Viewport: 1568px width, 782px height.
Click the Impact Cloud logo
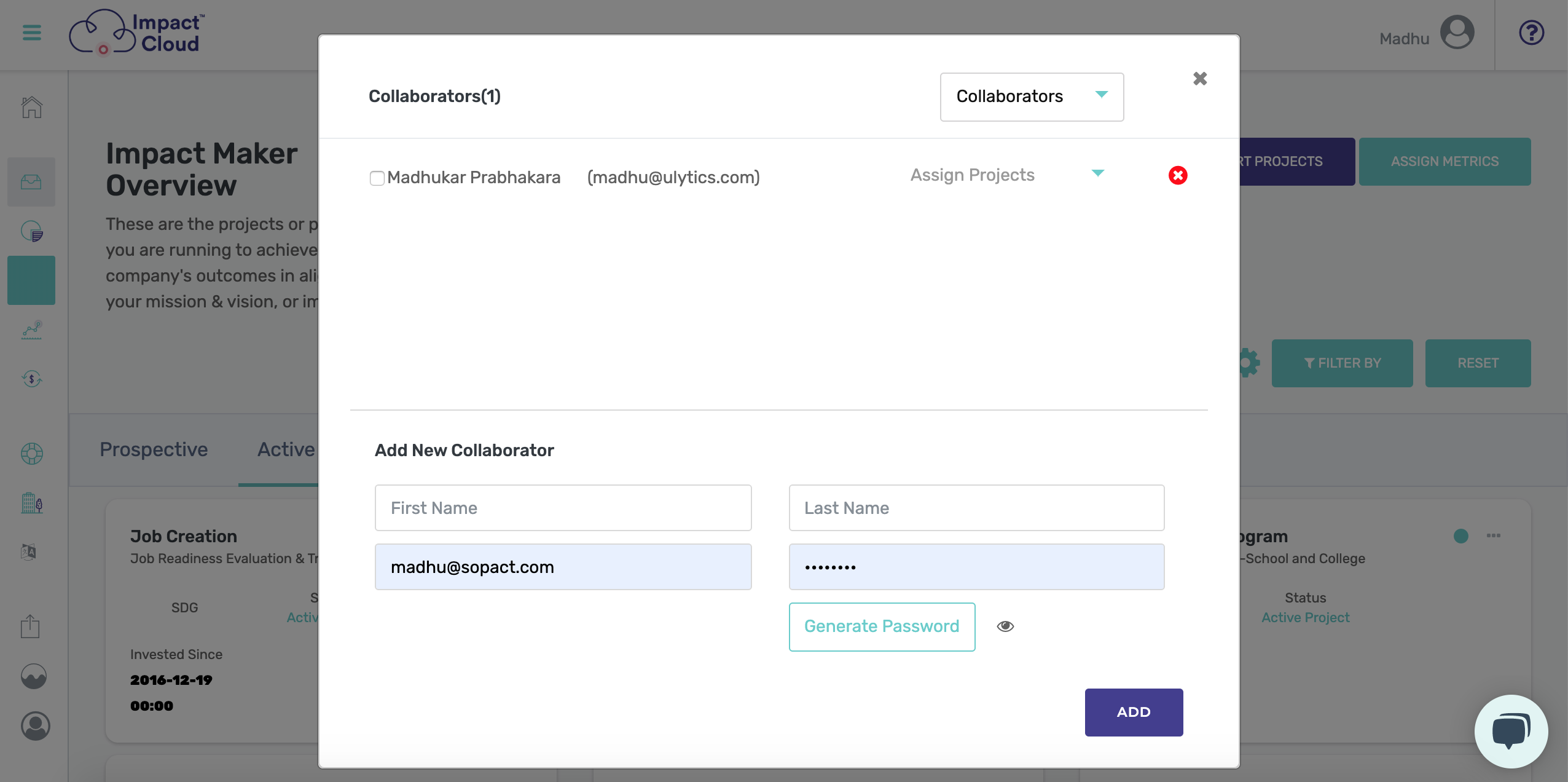click(136, 33)
